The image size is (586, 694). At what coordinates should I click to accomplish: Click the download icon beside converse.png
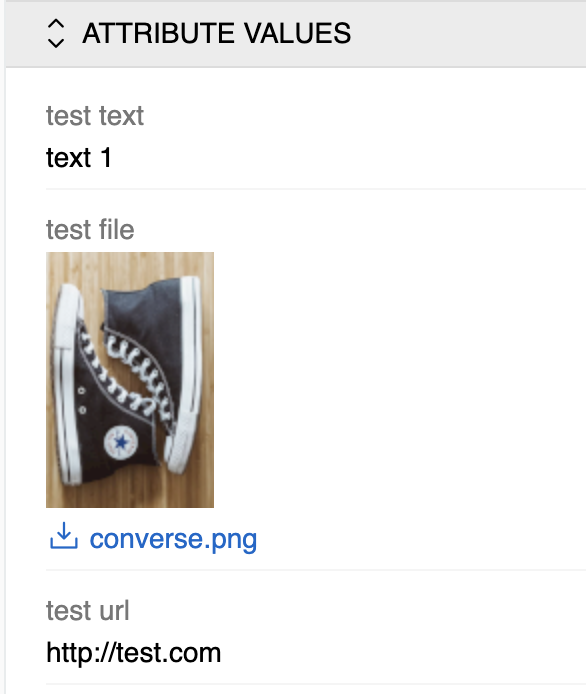pyautogui.click(x=64, y=536)
